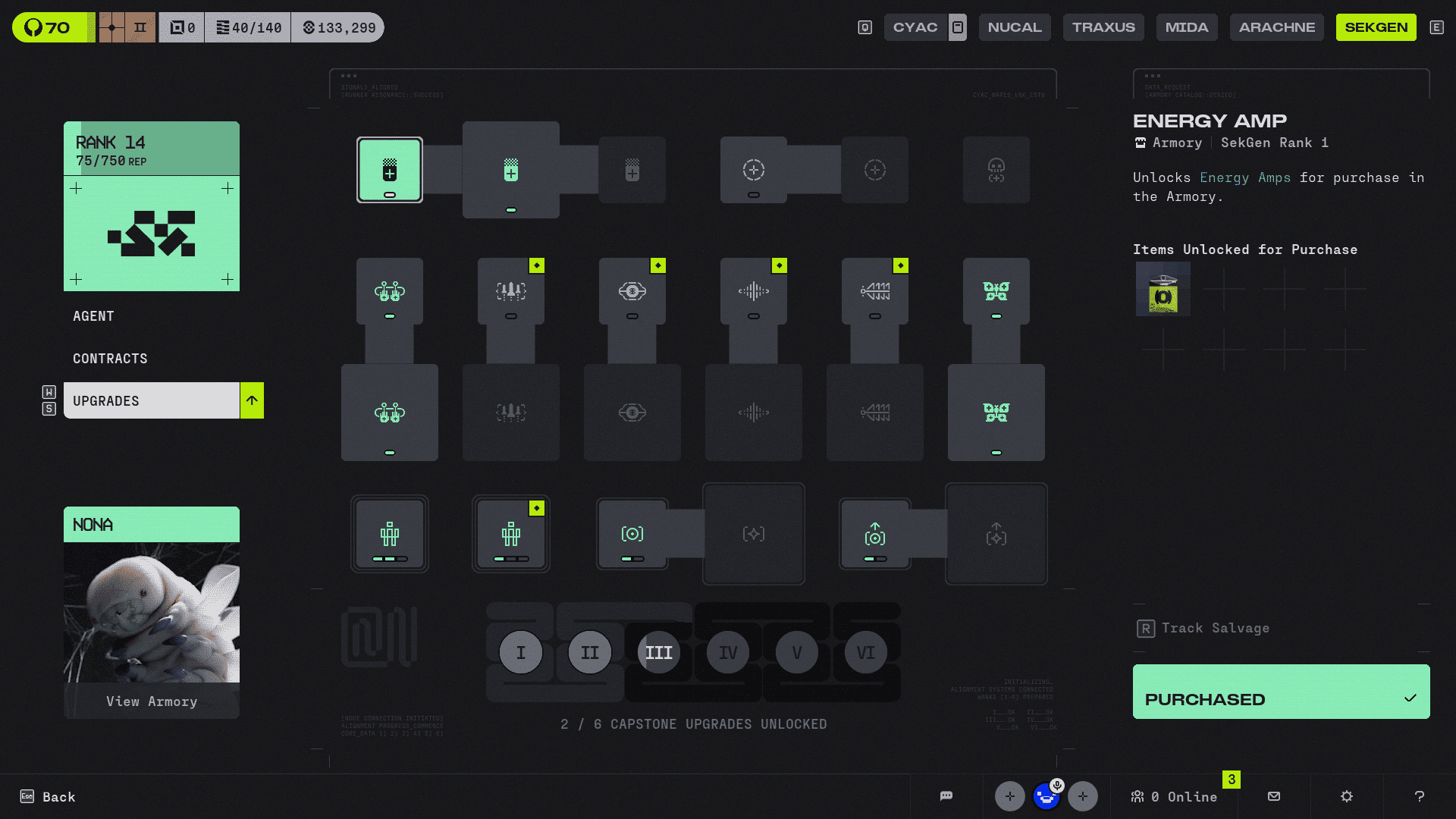
Task: Click the Energy Amp item thumbnail
Action: (x=1163, y=289)
